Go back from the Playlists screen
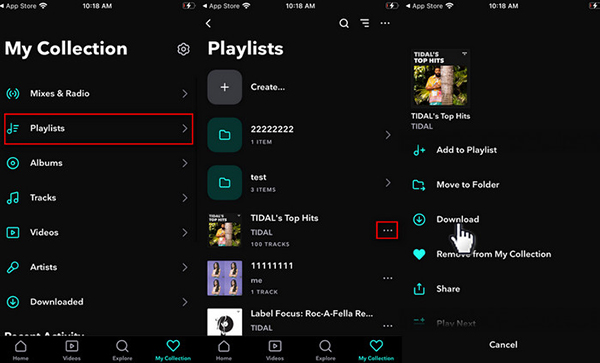 pos(209,23)
